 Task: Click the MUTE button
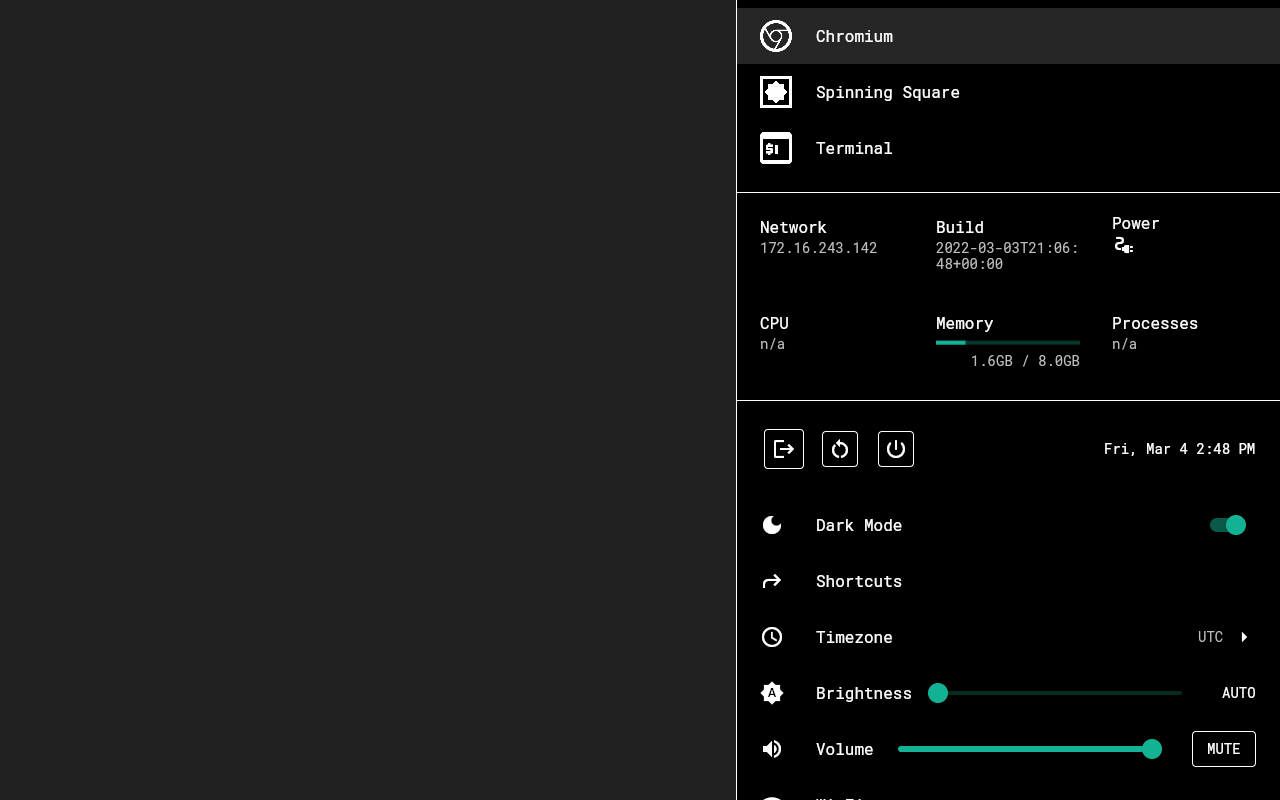(x=1223, y=749)
